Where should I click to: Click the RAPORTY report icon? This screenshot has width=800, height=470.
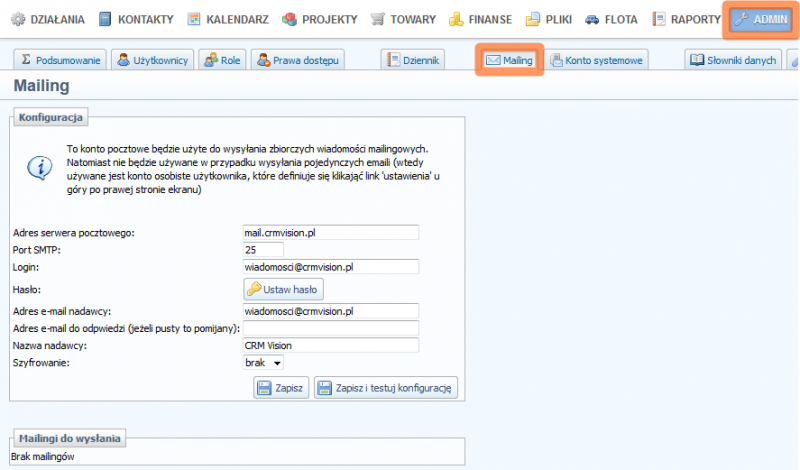coord(659,19)
